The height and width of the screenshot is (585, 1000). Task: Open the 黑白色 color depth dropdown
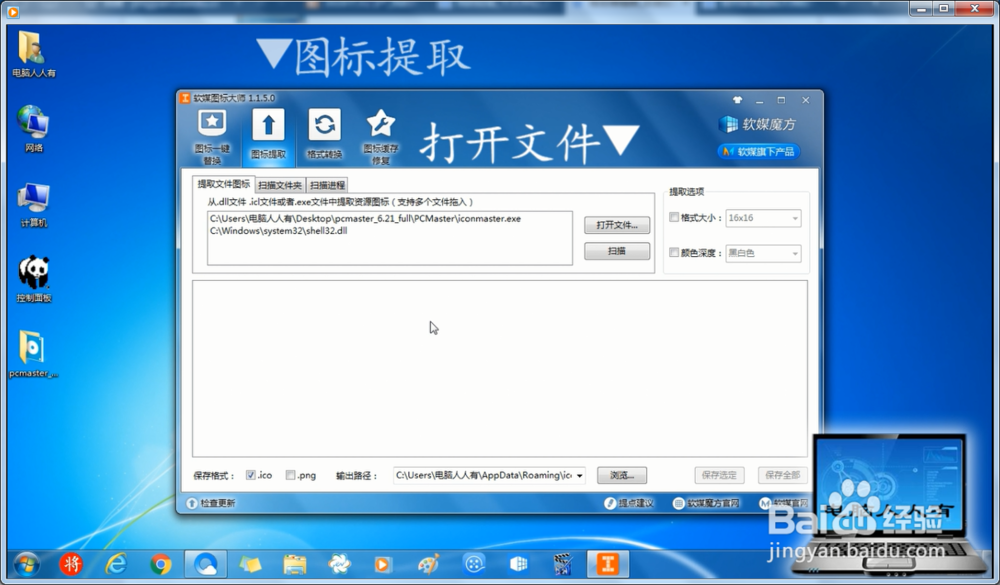[x=763, y=253]
